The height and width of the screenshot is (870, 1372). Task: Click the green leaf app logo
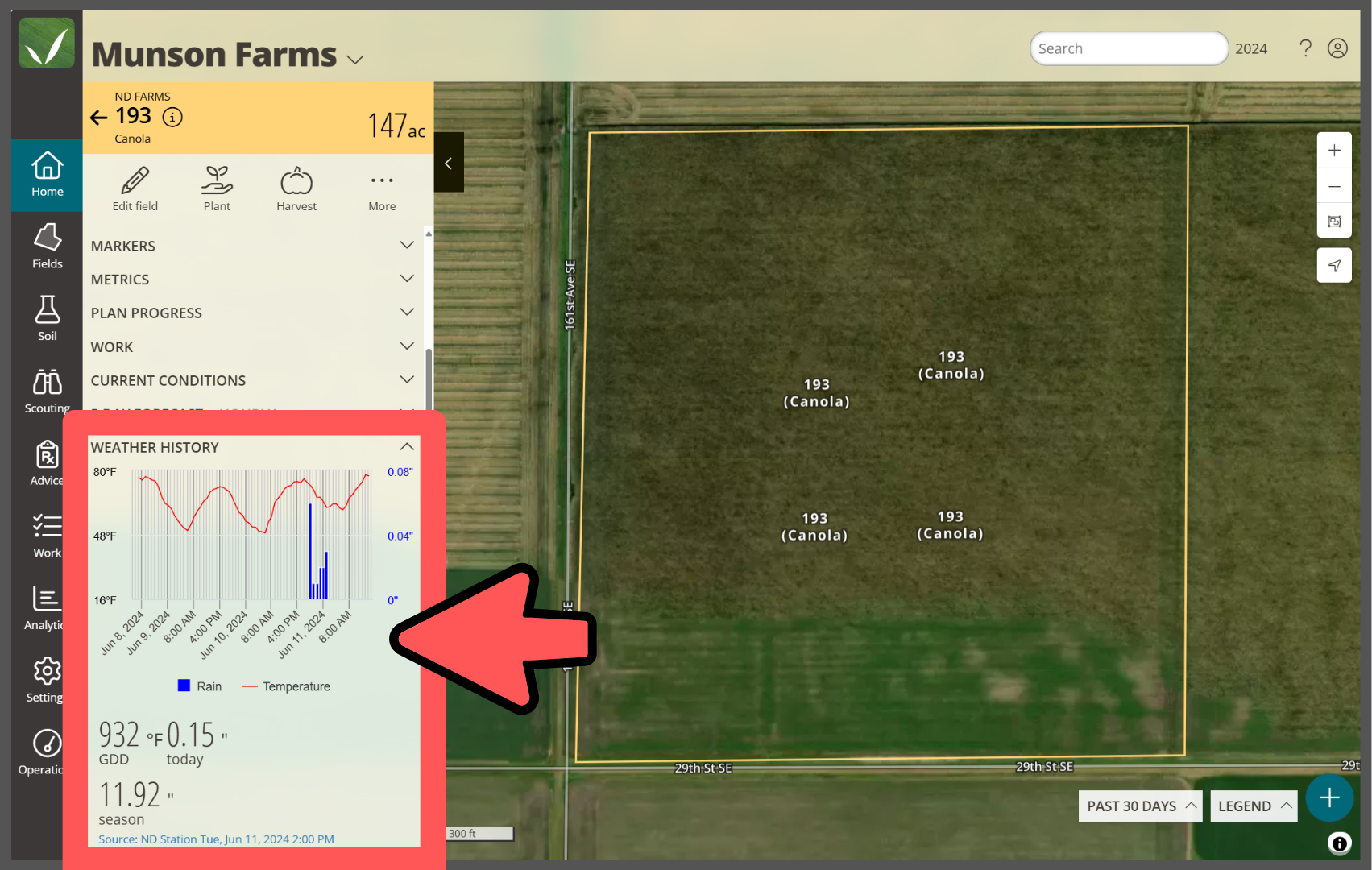click(x=47, y=43)
